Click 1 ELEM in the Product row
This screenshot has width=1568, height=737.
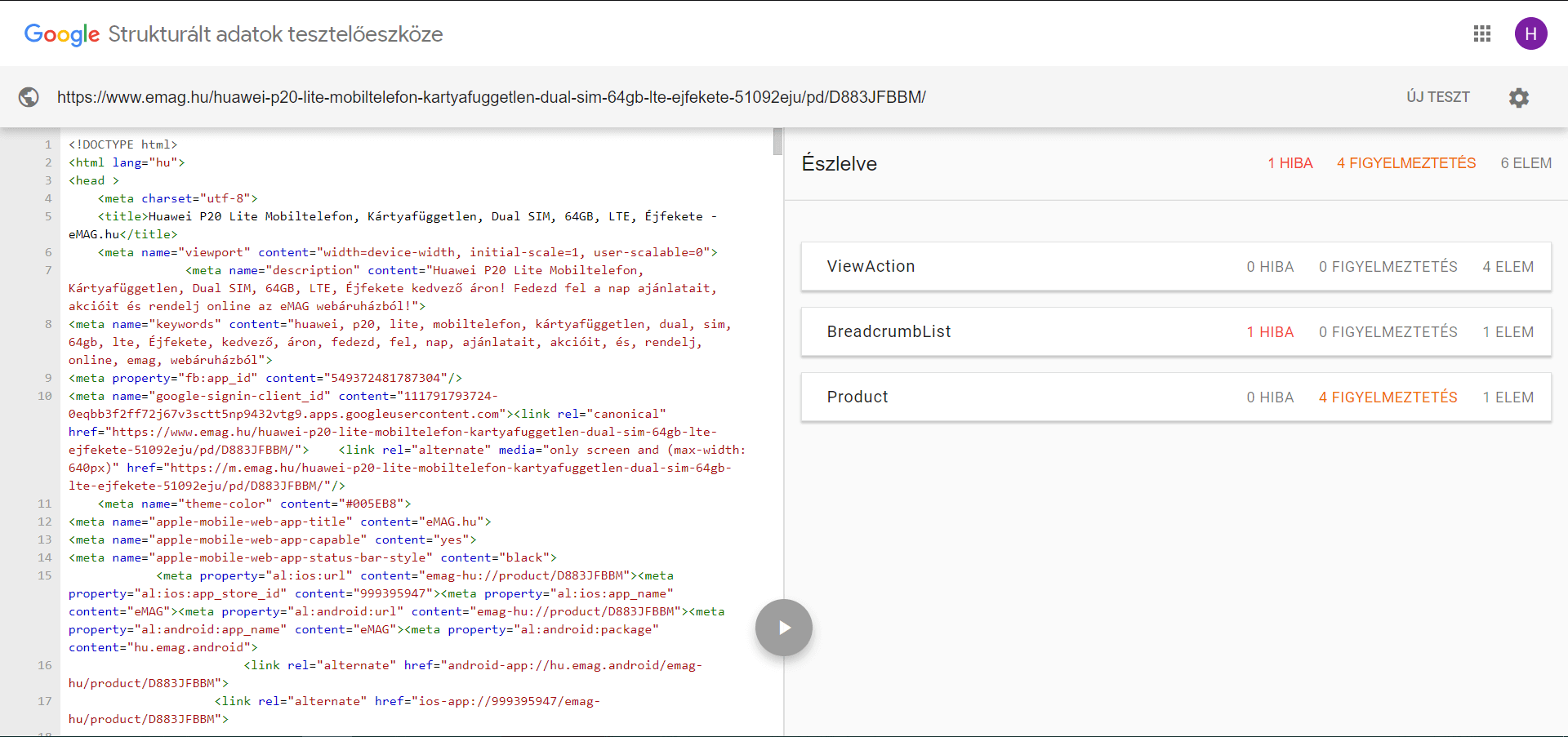pos(1508,397)
